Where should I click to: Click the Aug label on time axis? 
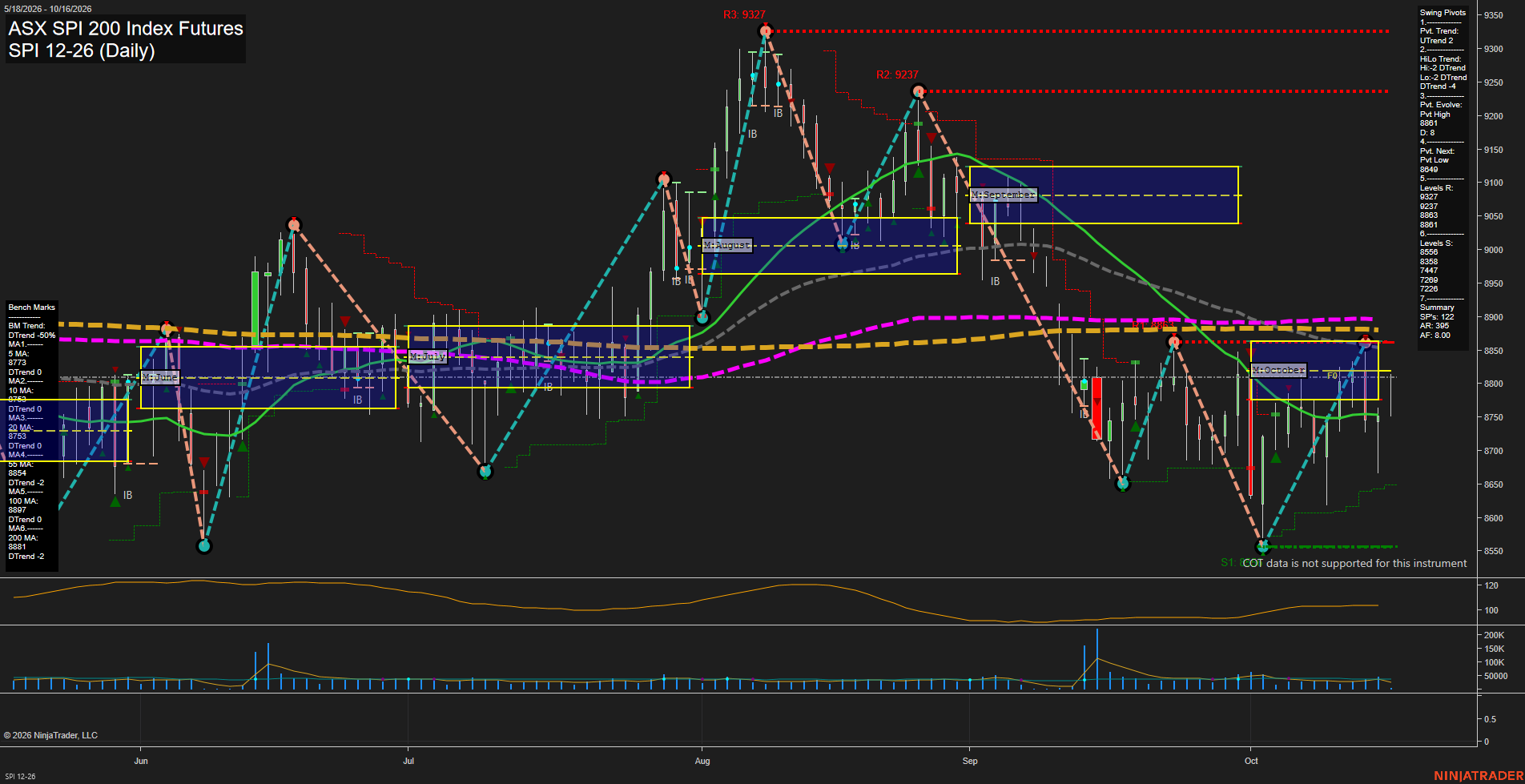click(x=702, y=761)
